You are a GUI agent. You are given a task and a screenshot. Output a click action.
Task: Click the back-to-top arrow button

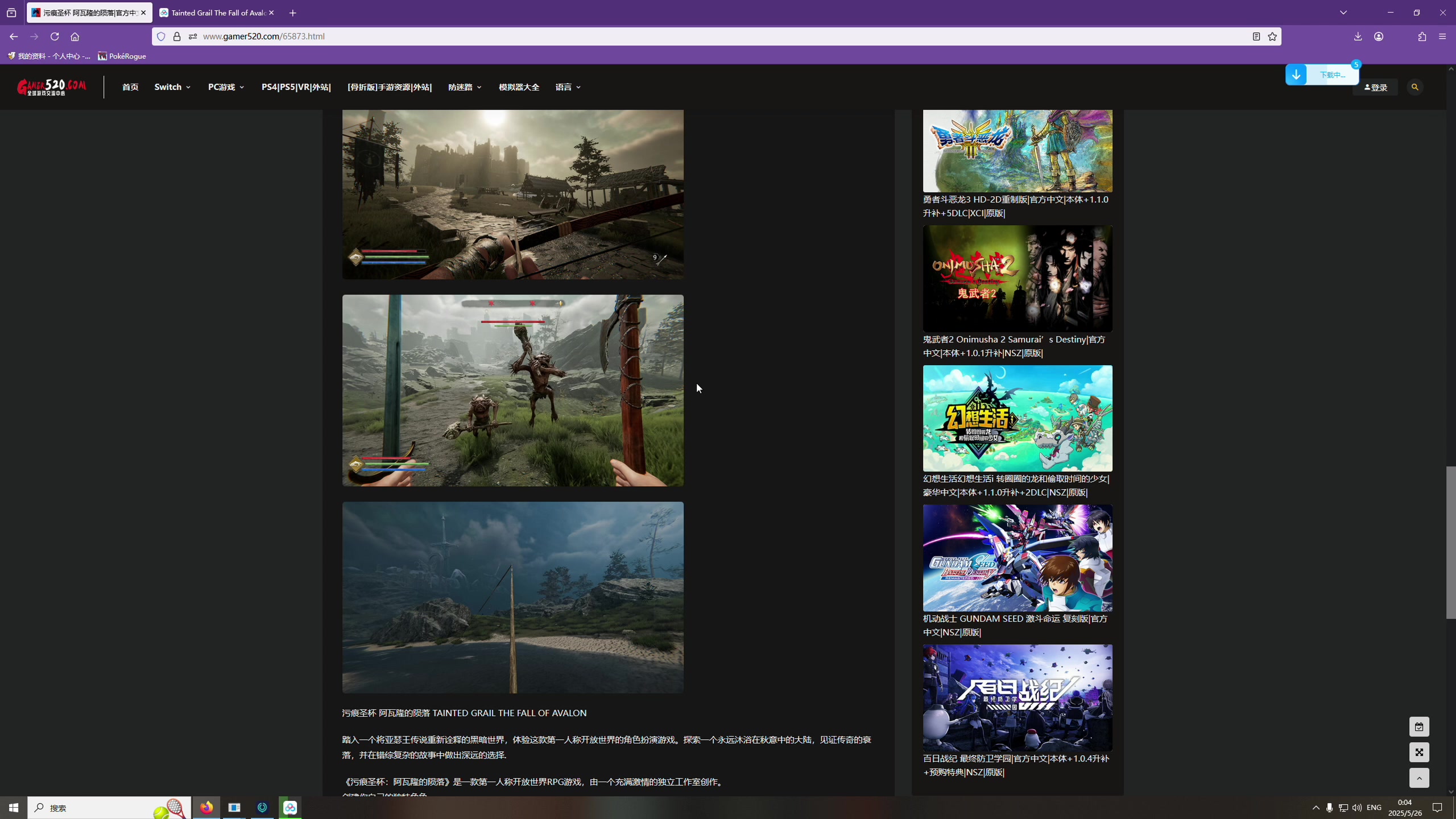coord(1419,778)
